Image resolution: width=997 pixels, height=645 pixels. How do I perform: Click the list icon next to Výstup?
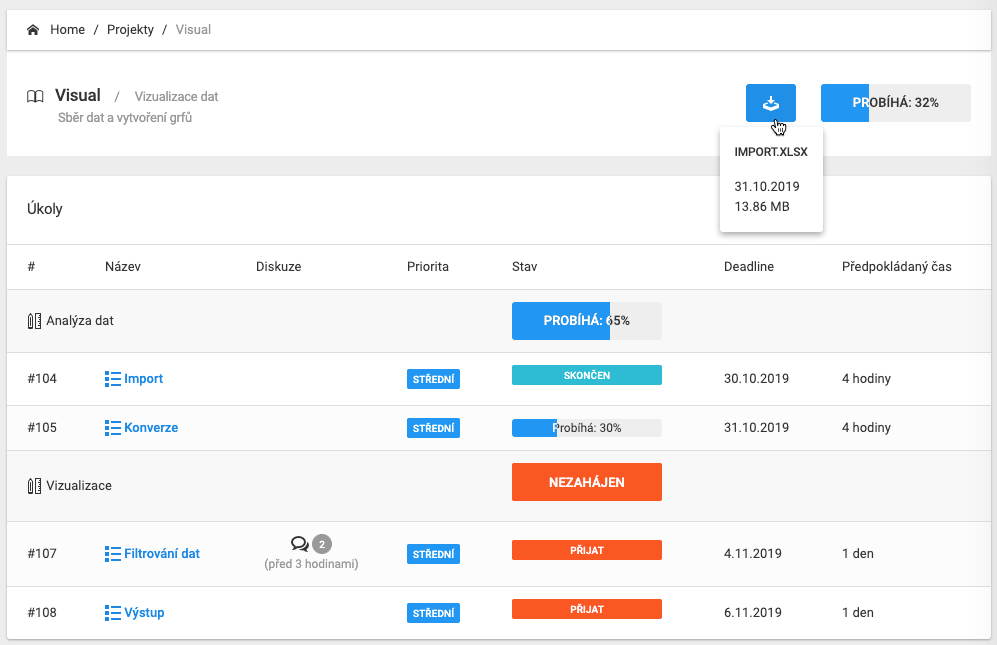point(113,613)
